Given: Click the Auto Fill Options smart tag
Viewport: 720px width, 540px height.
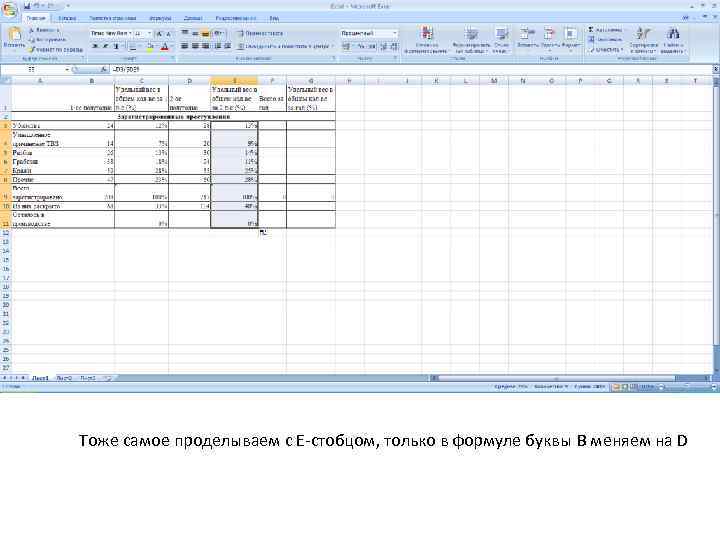Looking at the screenshot, I should pos(263,232).
